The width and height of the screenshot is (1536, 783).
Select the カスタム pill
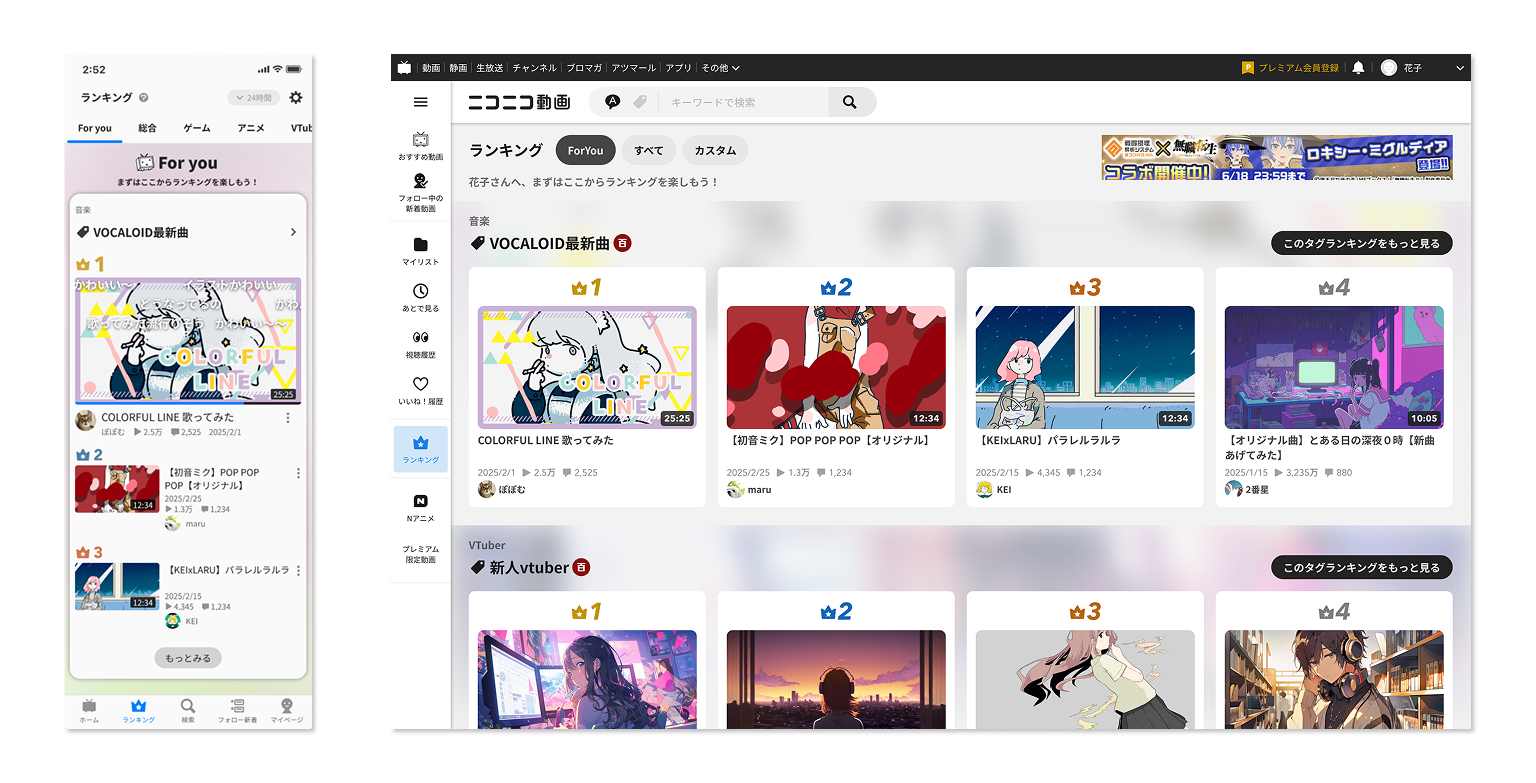tap(715, 150)
